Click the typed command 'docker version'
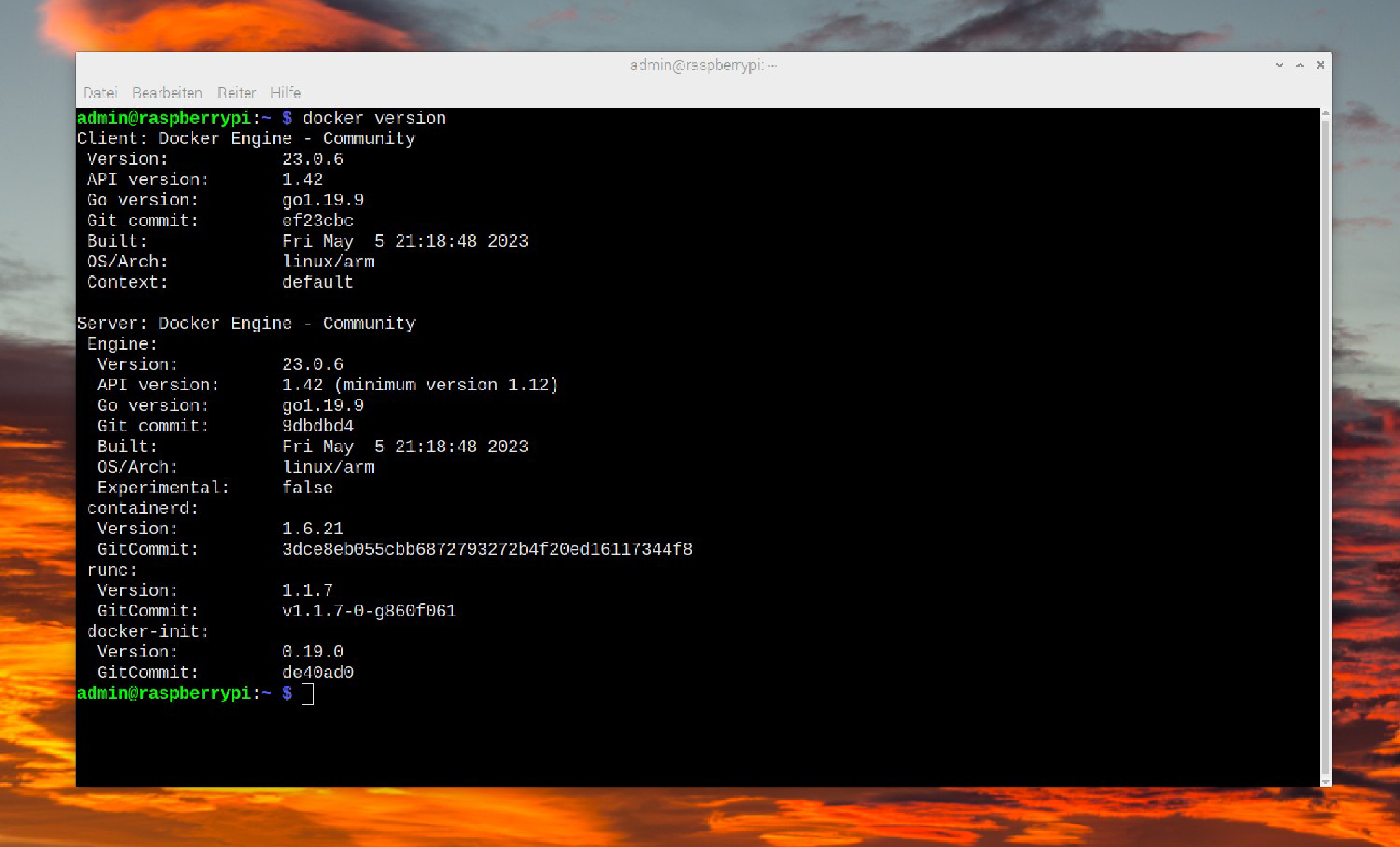 [374, 118]
